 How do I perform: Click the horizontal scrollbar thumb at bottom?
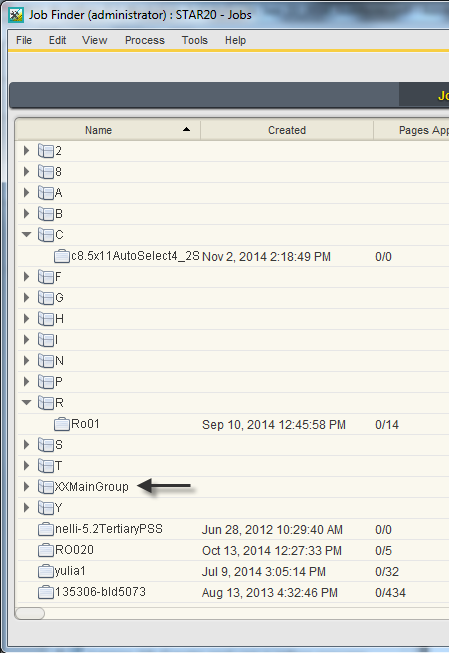(x=30, y=613)
